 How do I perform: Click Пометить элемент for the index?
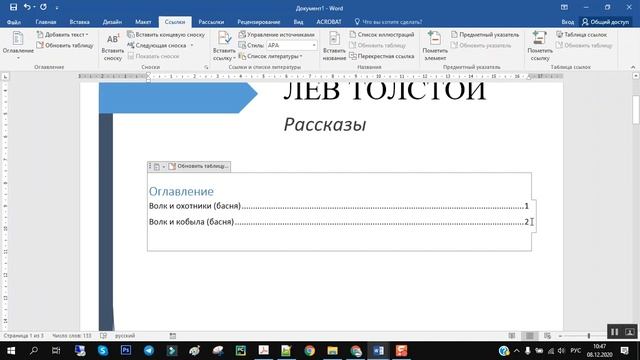pos(435,46)
